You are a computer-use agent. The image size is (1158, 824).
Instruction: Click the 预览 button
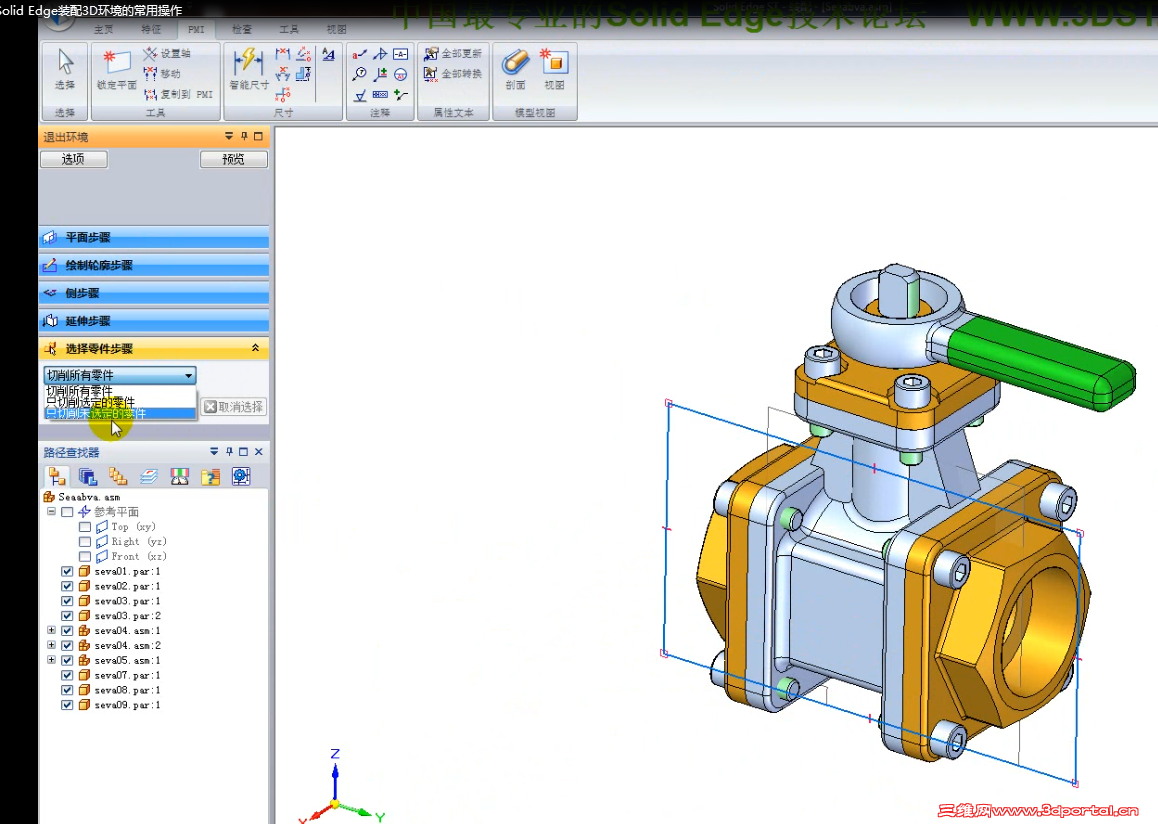(x=233, y=159)
